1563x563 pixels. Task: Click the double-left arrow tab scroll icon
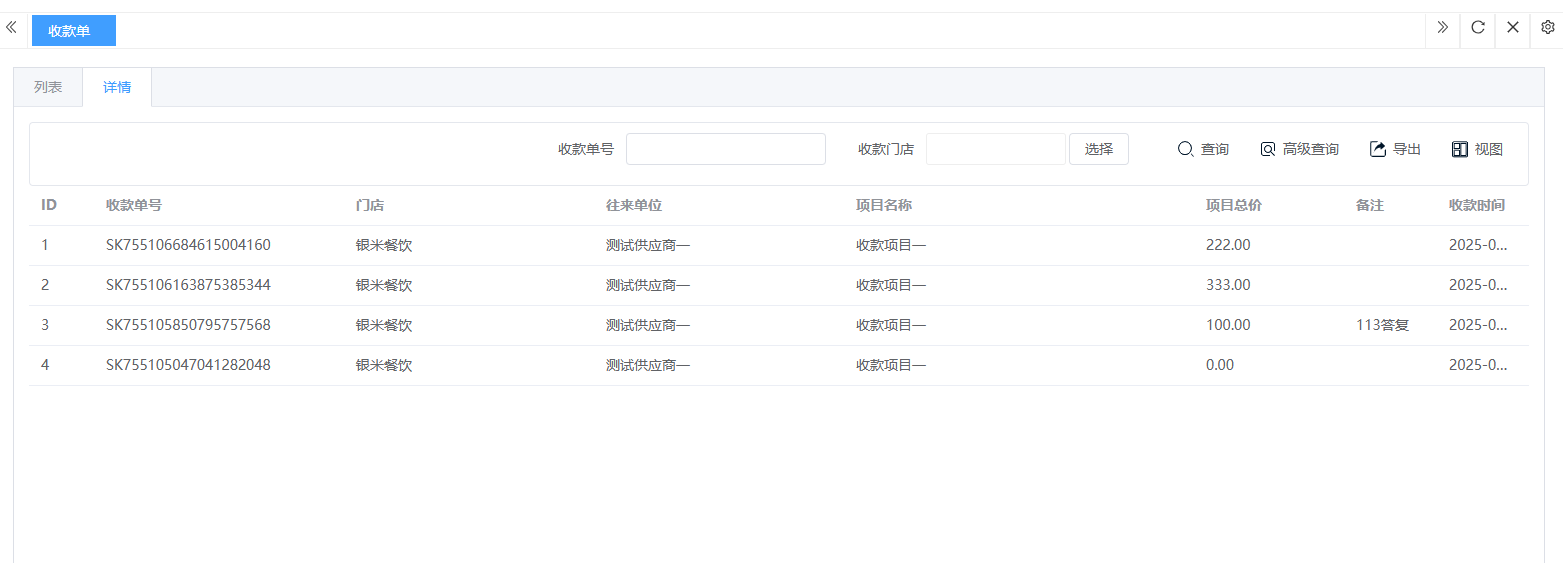coord(12,28)
